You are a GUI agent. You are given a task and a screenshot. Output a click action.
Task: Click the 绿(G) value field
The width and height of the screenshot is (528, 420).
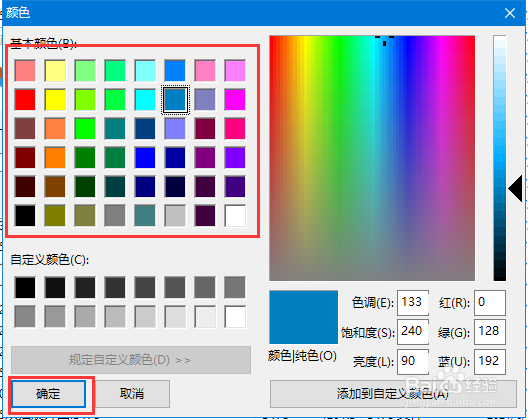tap(490, 332)
